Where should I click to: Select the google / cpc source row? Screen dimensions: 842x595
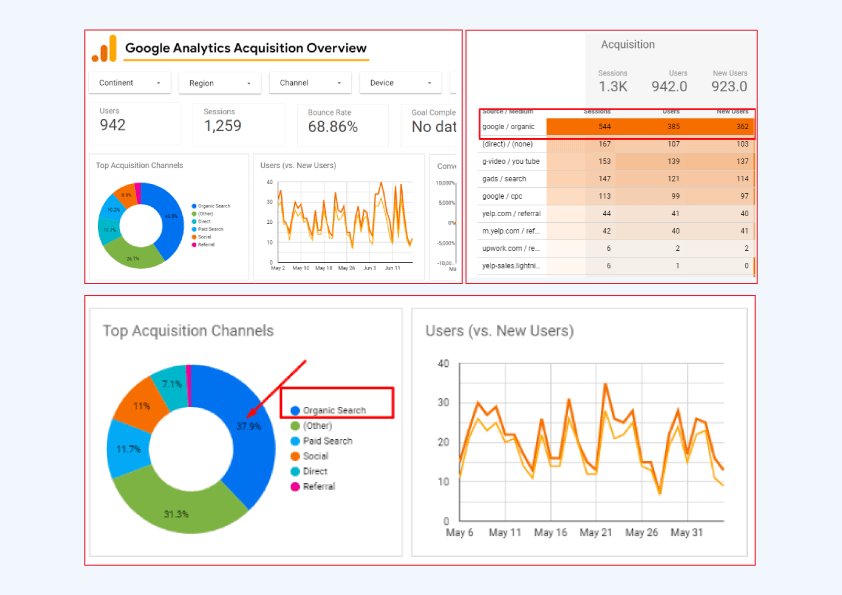point(616,196)
